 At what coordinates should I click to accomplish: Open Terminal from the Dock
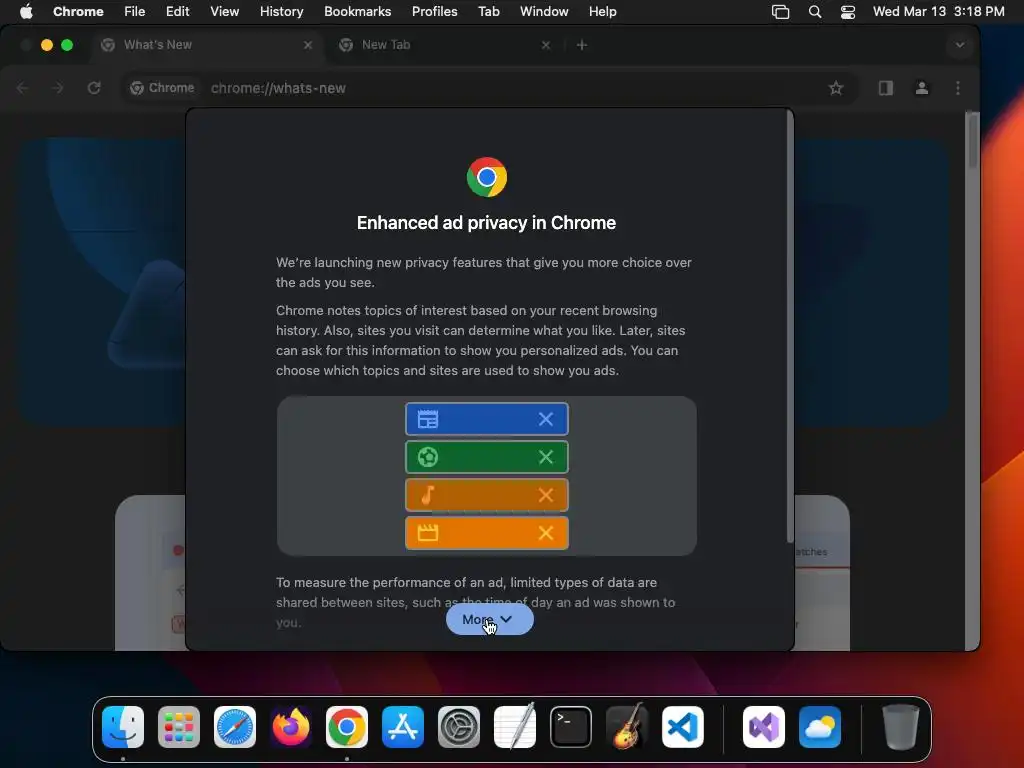[571, 727]
